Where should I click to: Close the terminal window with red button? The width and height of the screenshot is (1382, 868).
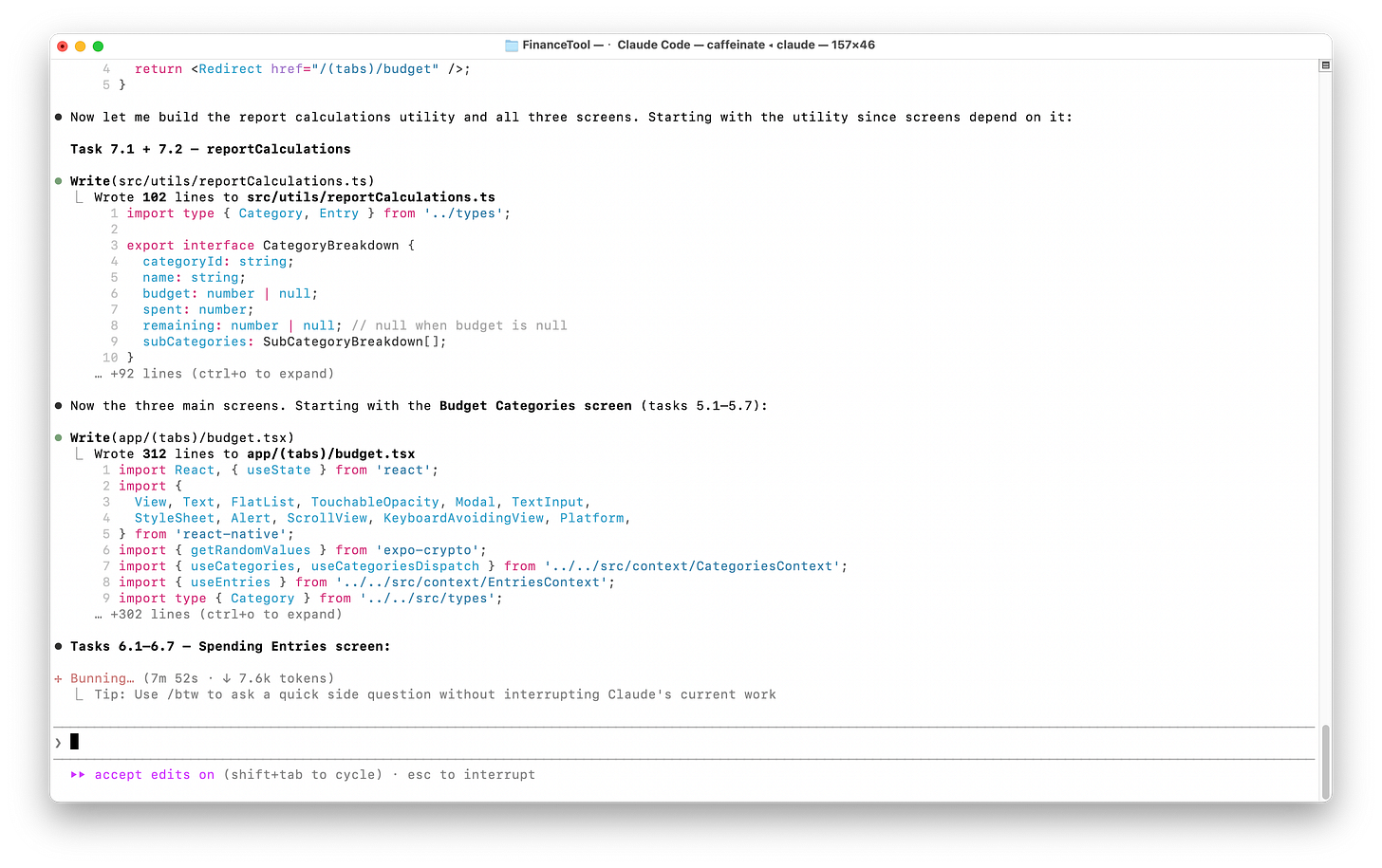[63, 46]
